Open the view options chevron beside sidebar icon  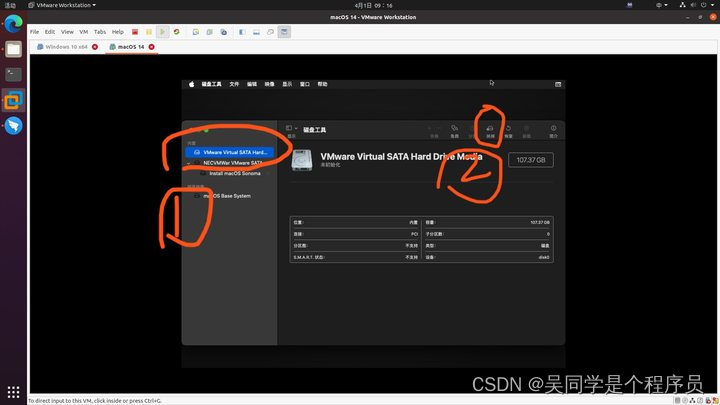click(x=296, y=128)
